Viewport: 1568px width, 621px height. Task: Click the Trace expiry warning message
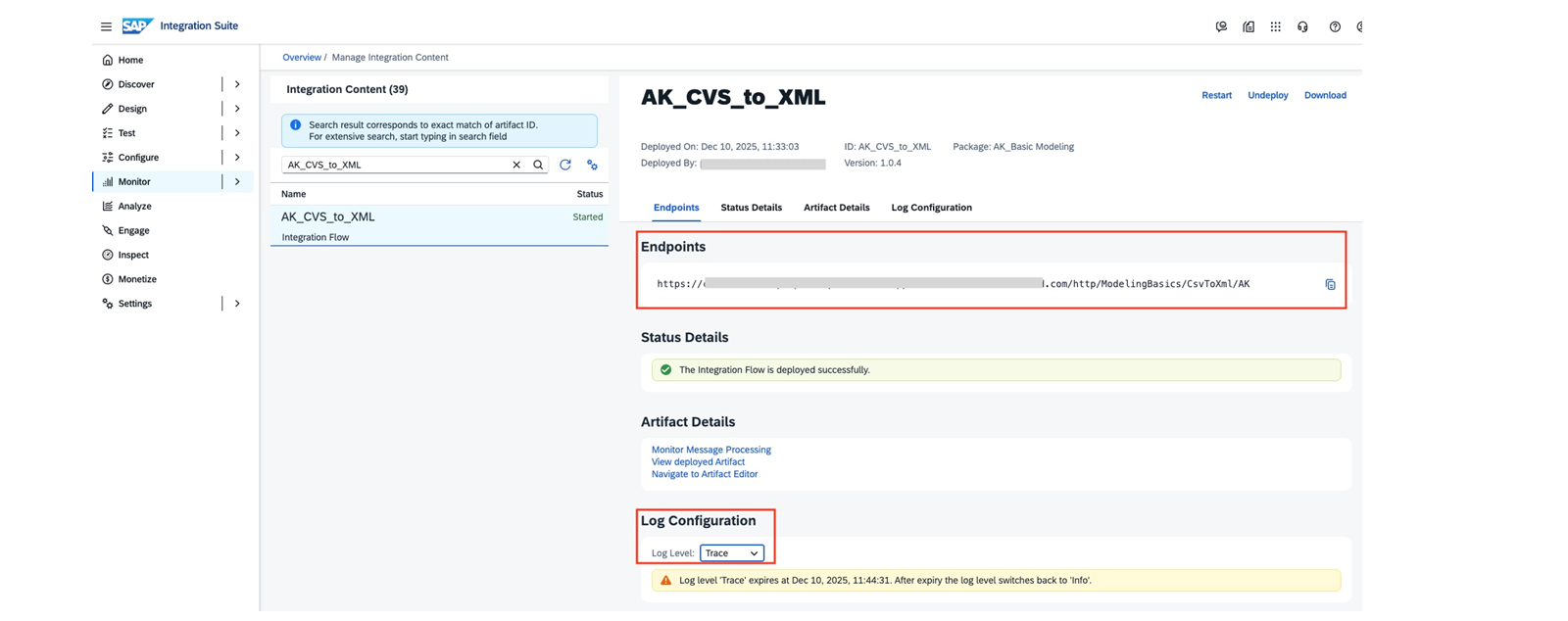pos(996,581)
